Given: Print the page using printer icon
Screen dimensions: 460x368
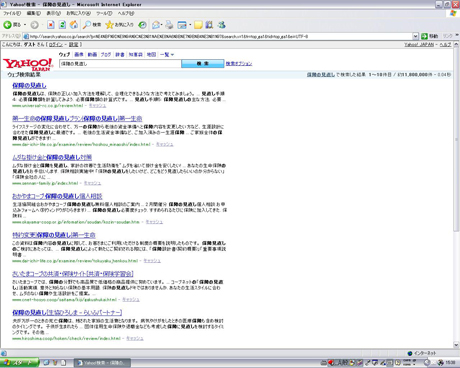Looking at the screenshot, I should click(169, 25).
